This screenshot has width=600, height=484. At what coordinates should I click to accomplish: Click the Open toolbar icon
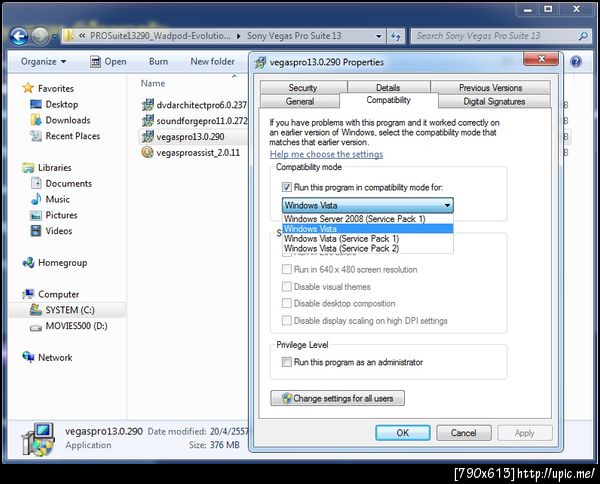(95, 61)
